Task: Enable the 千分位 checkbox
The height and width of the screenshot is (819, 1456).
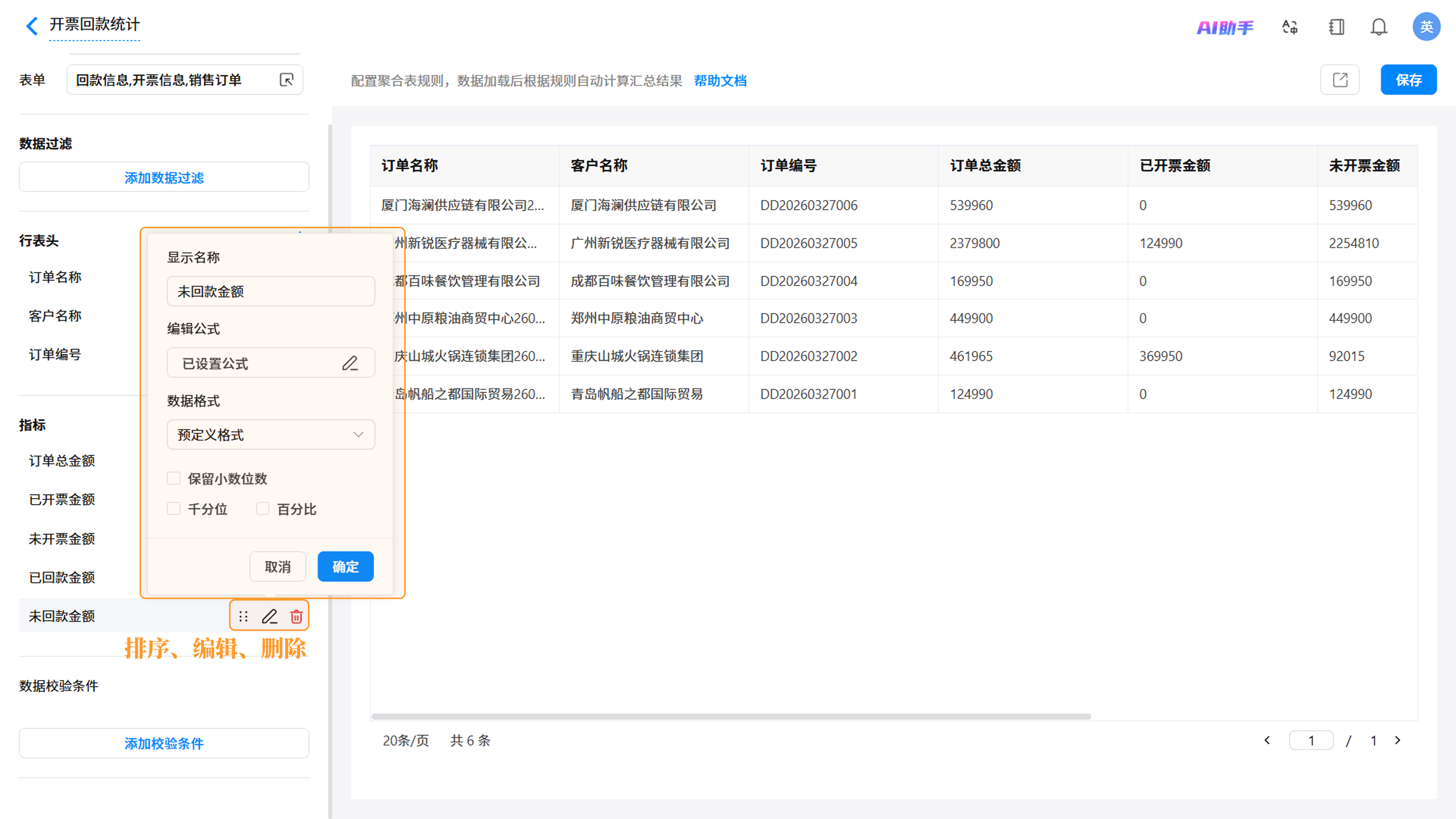Action: pyautogui.click(x=173, y=509)
